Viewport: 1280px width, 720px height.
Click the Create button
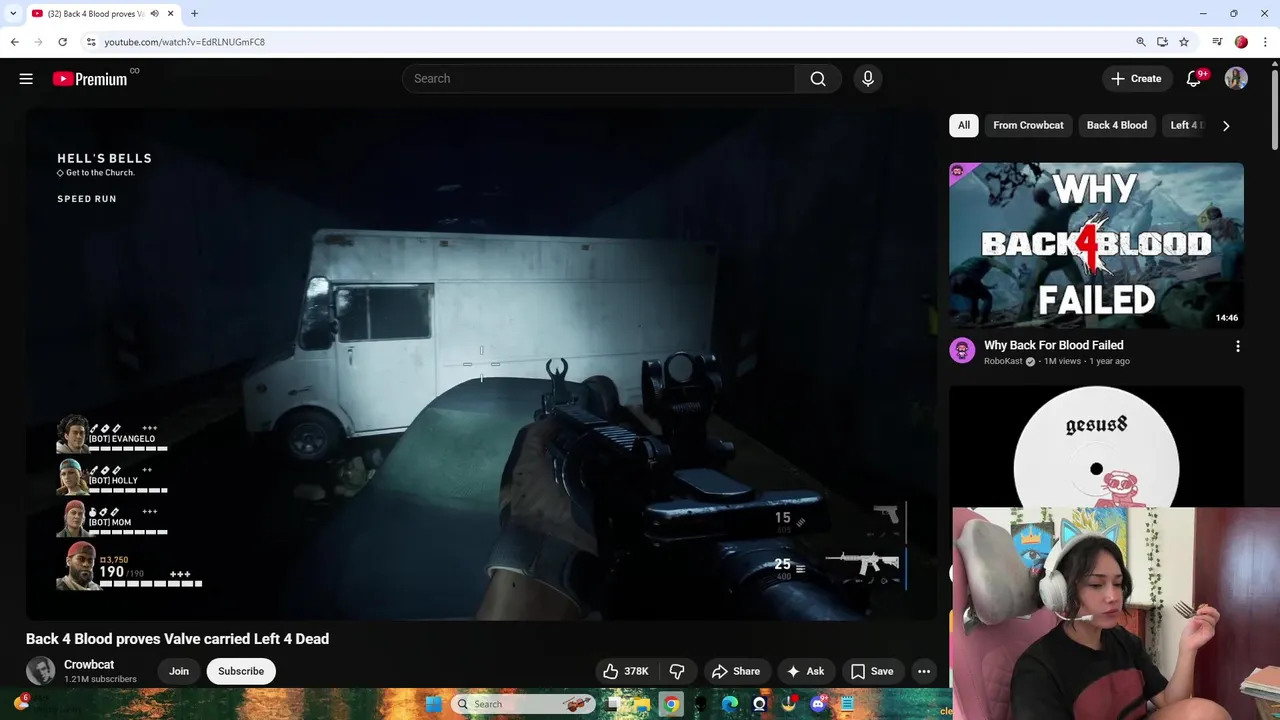1136,79
